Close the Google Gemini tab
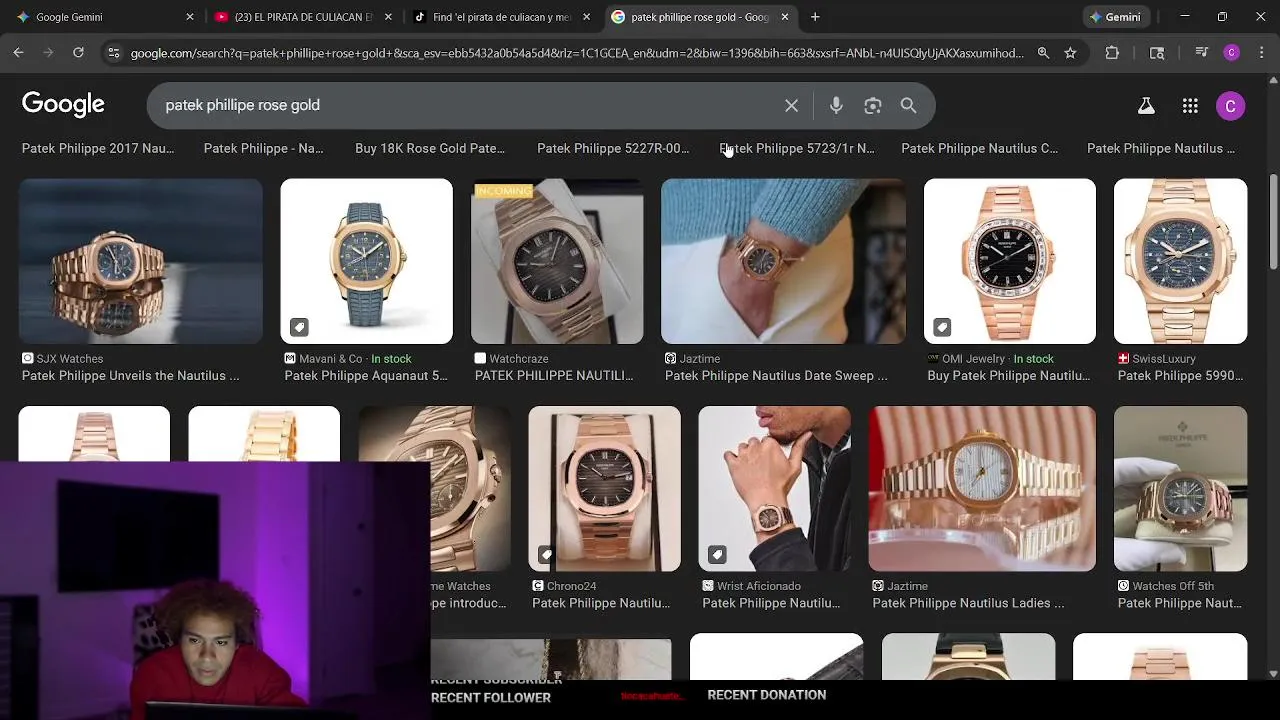 189,17
